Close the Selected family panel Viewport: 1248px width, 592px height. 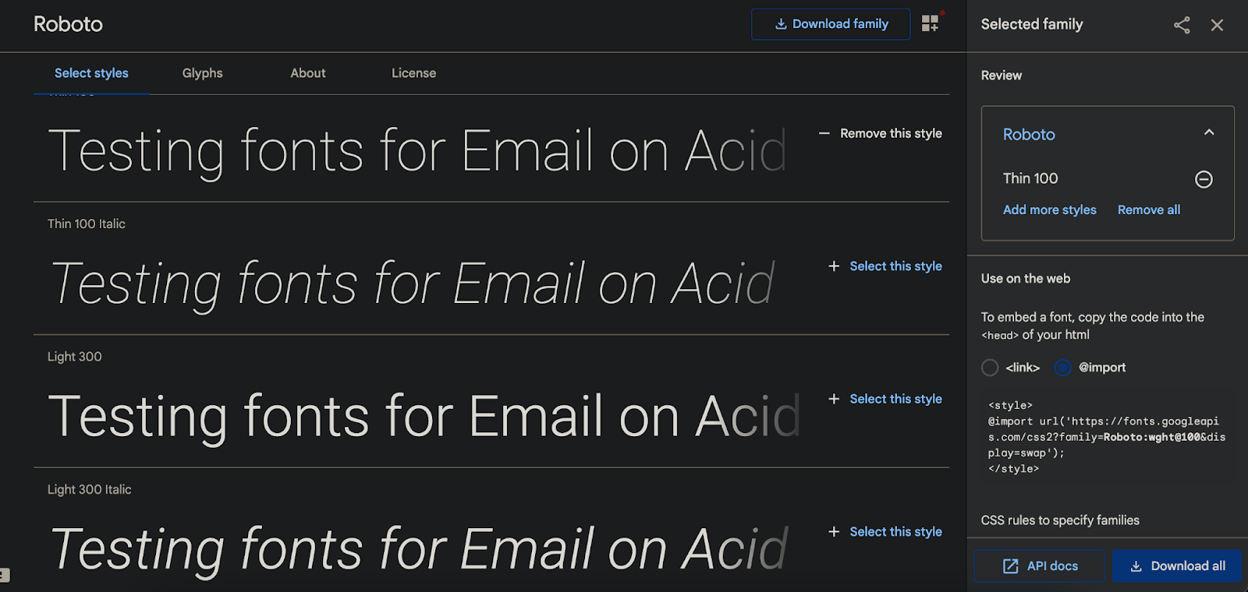[x=1217, y=25]
